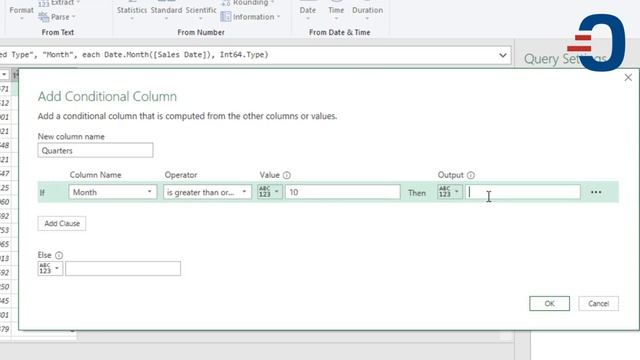This screenshot has width=640, height=360.
Task: Change the Else type ABC123 selector
Action: (x=50, y=269)
